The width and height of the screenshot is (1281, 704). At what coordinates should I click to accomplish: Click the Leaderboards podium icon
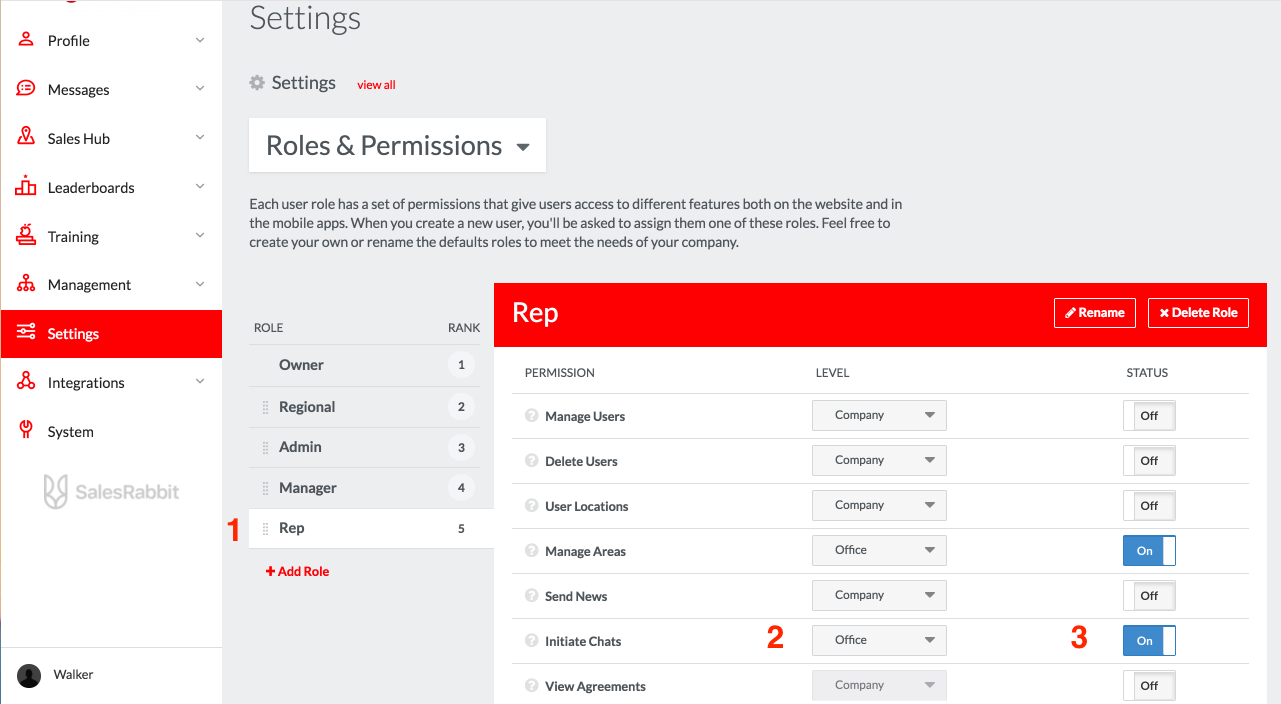[26, 186]
